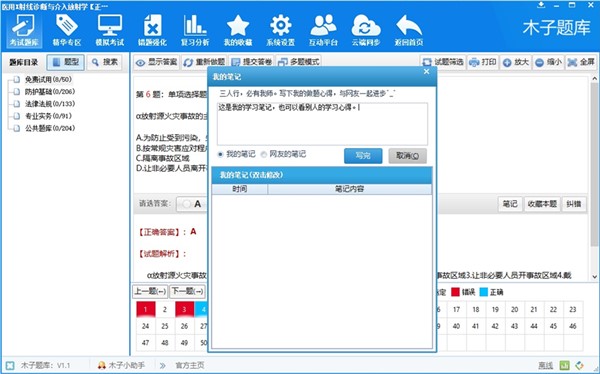Click the scrollbar down arrow
The width and height of the screenshot is (600, 374).
(594, 276)
